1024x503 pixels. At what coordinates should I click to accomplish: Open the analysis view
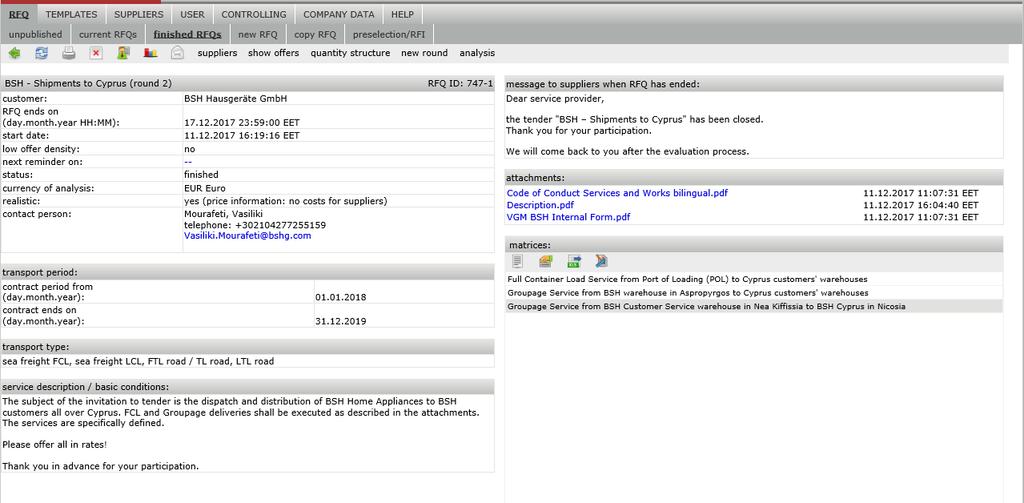[477, 54]
